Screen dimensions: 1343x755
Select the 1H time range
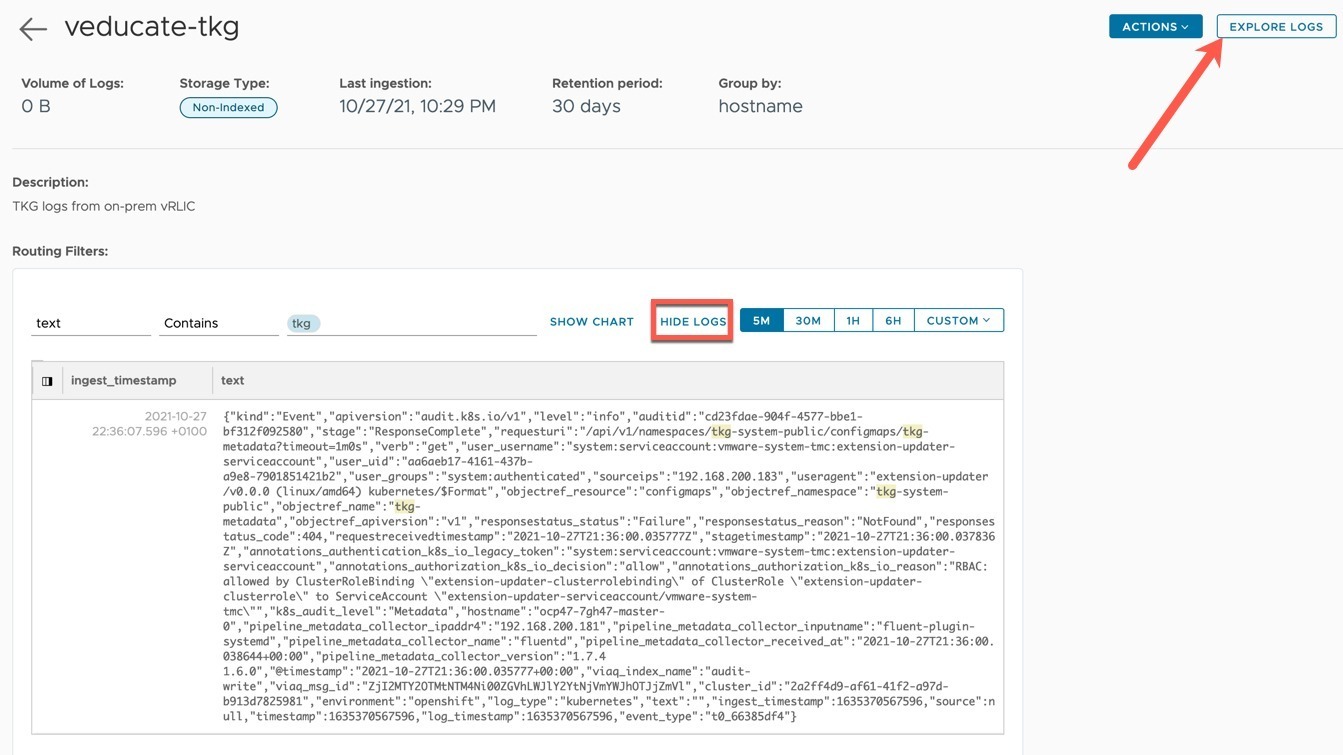coord(853,321)
